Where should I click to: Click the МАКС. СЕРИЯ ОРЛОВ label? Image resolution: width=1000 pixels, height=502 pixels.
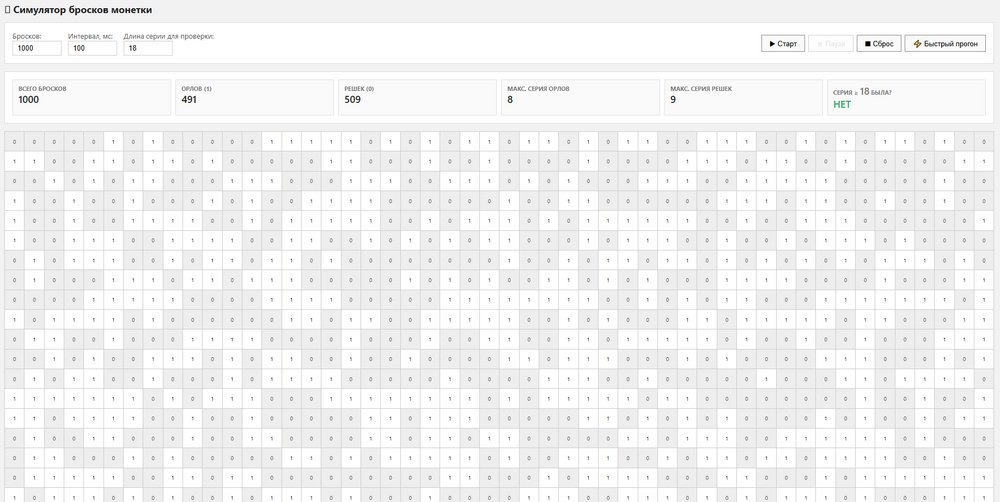click(x=538, y=89)
